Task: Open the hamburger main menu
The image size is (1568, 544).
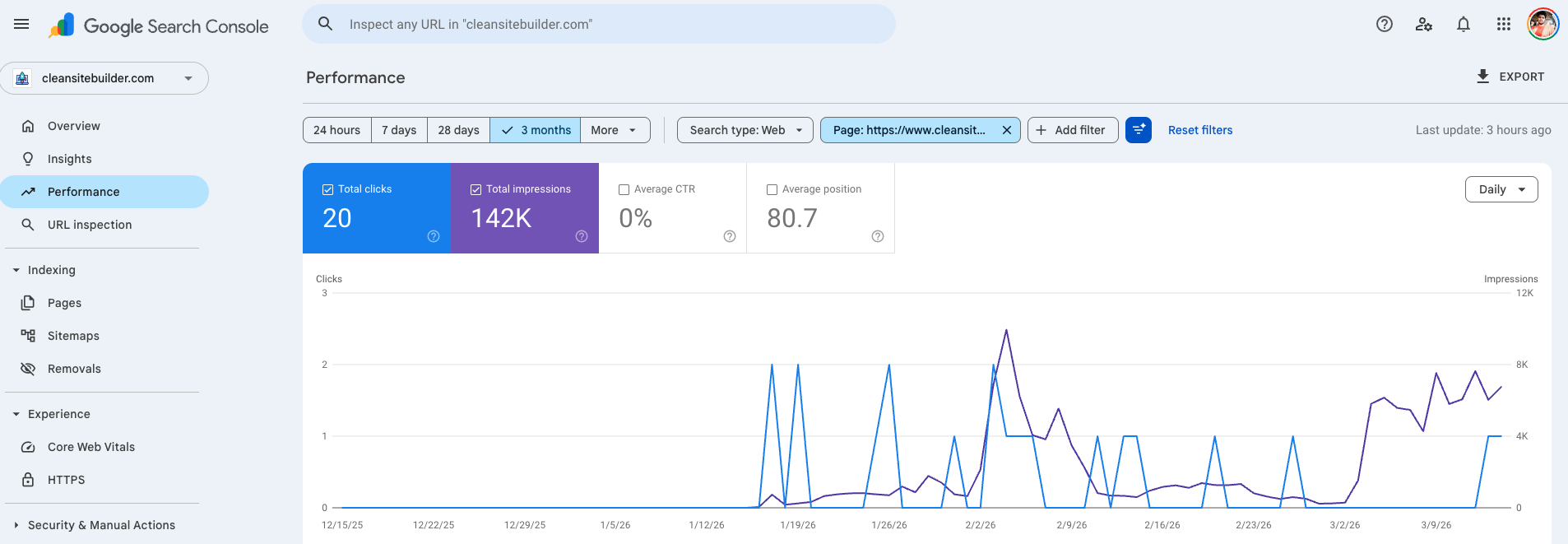Action: (21, 25)
